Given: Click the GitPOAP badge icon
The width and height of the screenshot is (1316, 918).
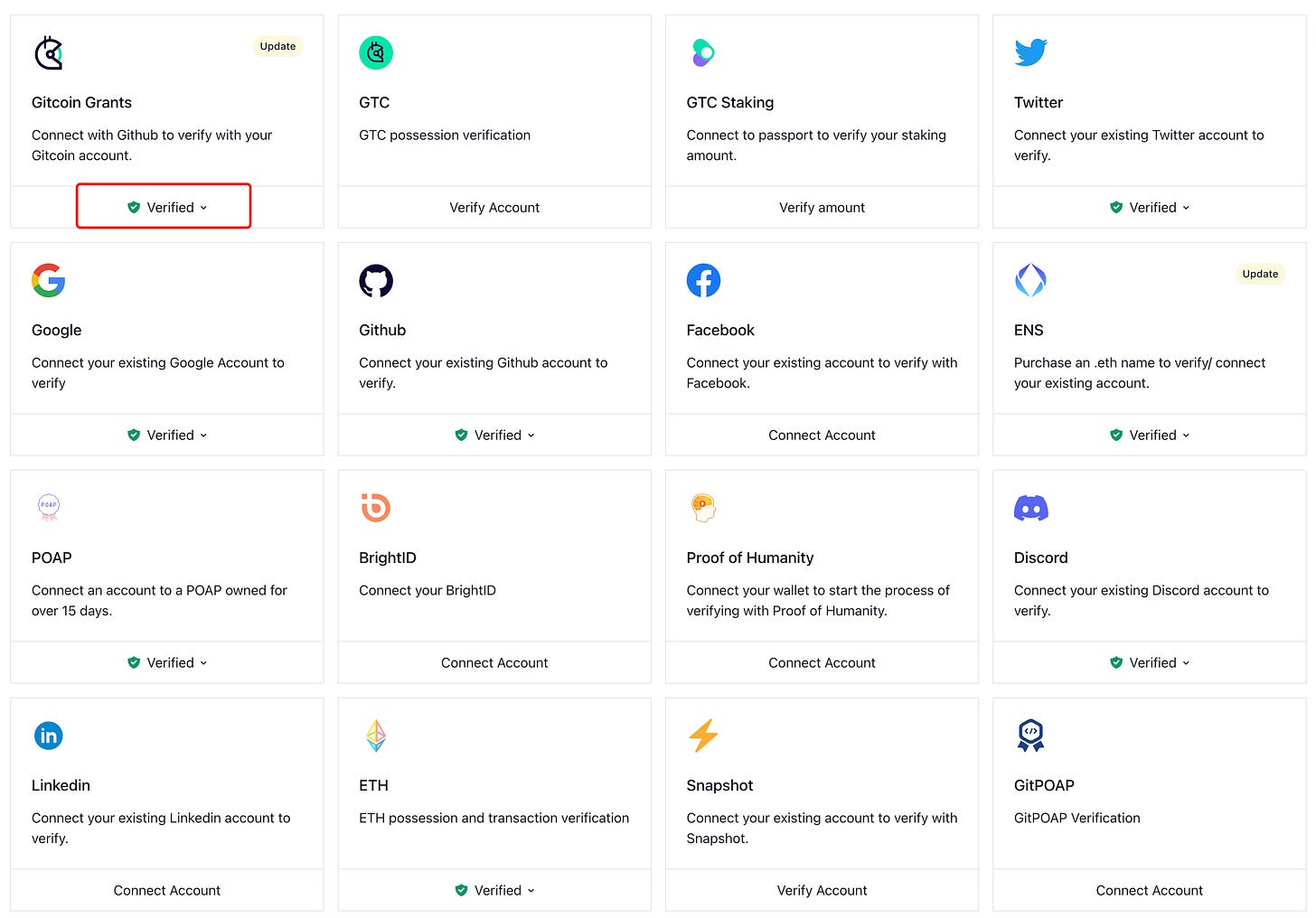Looking at the screenshot, I should 1031,735.
